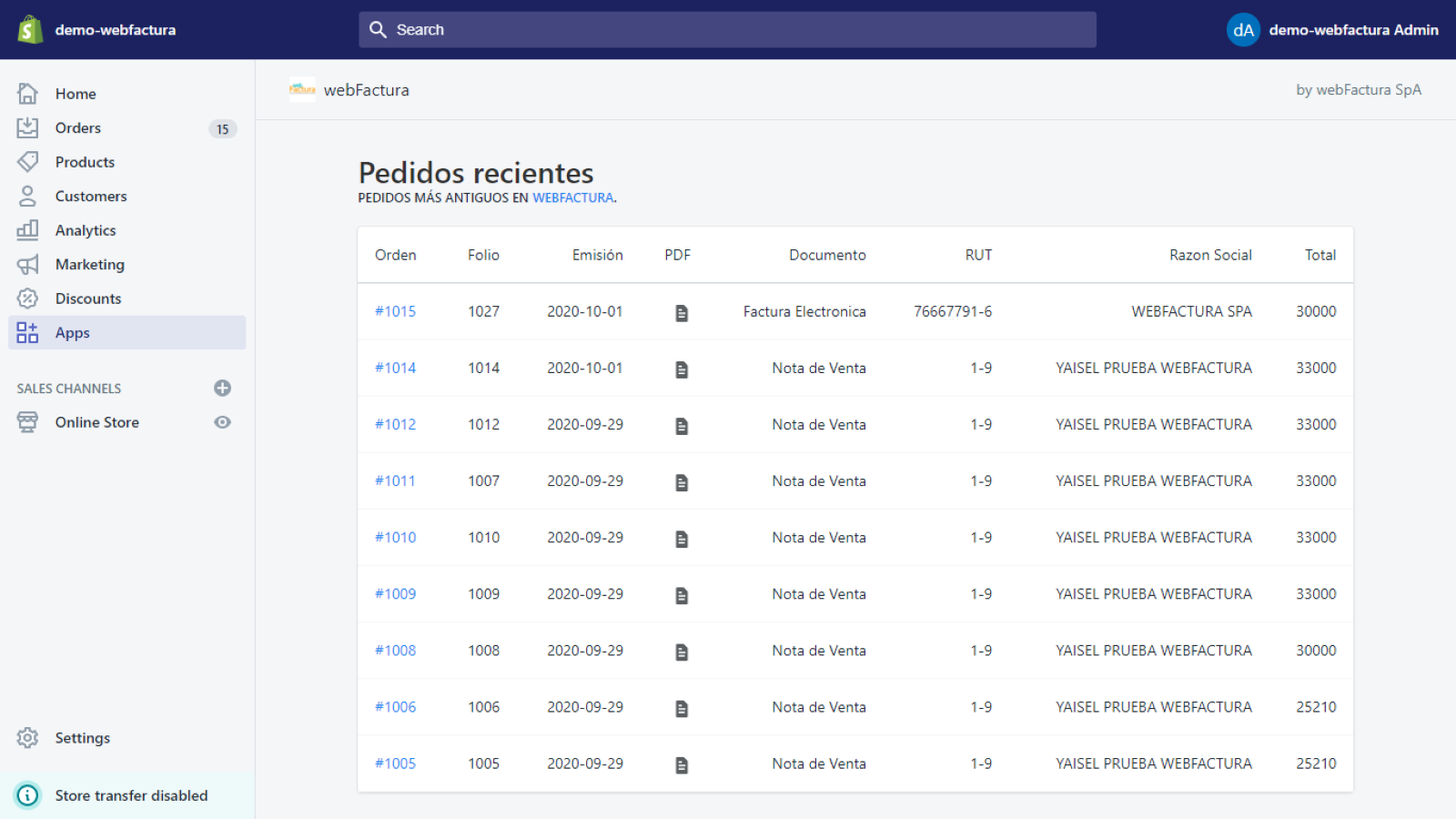Follow the WEBFACTURA subtitle link
The height and width of the screenshot is (819, 1456).
click(572, 197)
